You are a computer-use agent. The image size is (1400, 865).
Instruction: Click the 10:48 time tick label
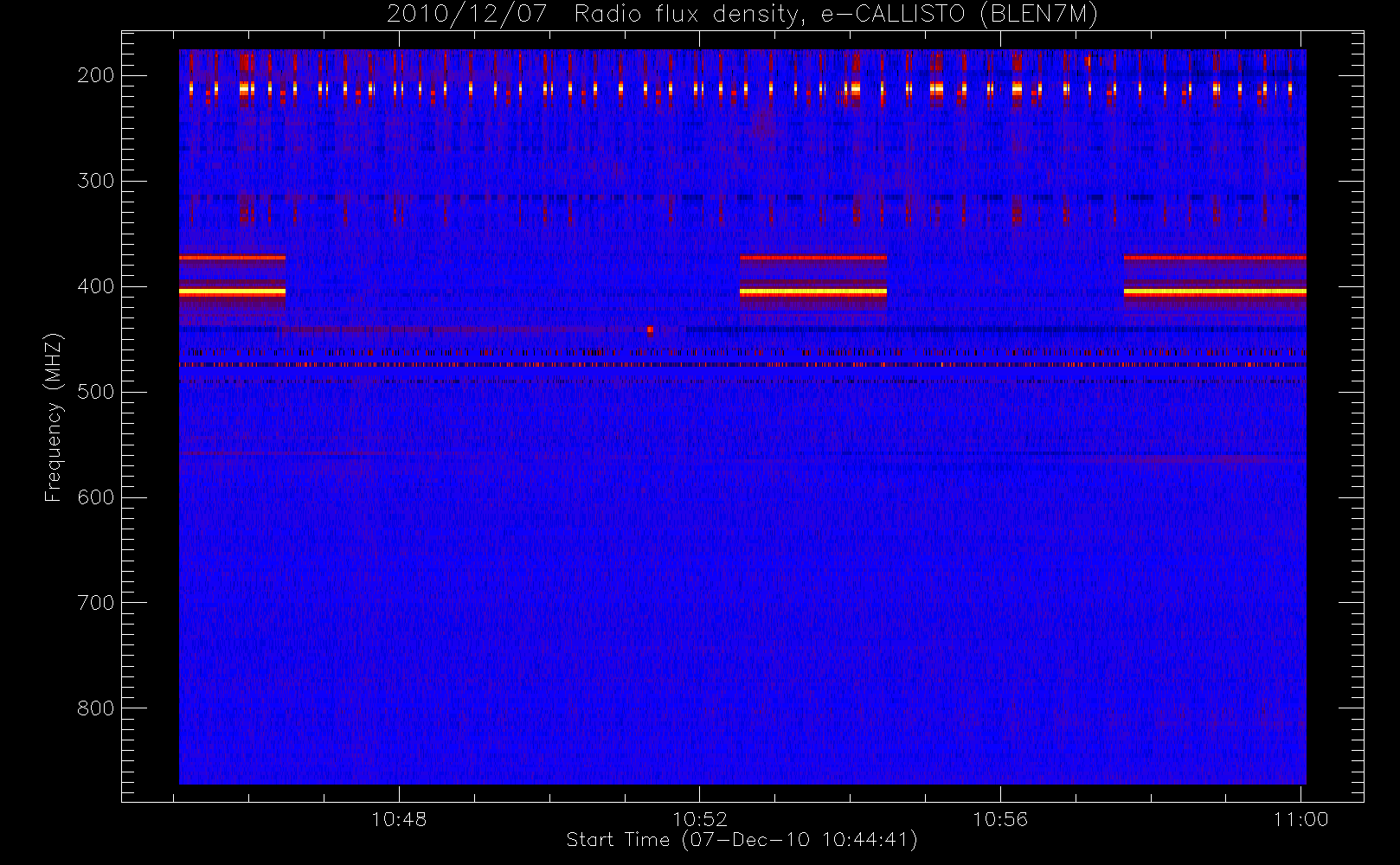[x=399, y=819]
